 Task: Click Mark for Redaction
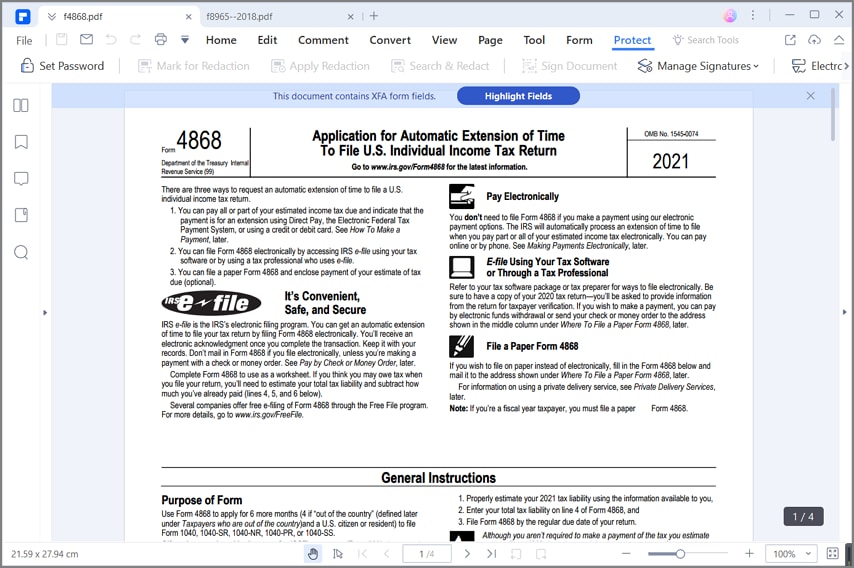pyautogui.click(x=193, y=66)
